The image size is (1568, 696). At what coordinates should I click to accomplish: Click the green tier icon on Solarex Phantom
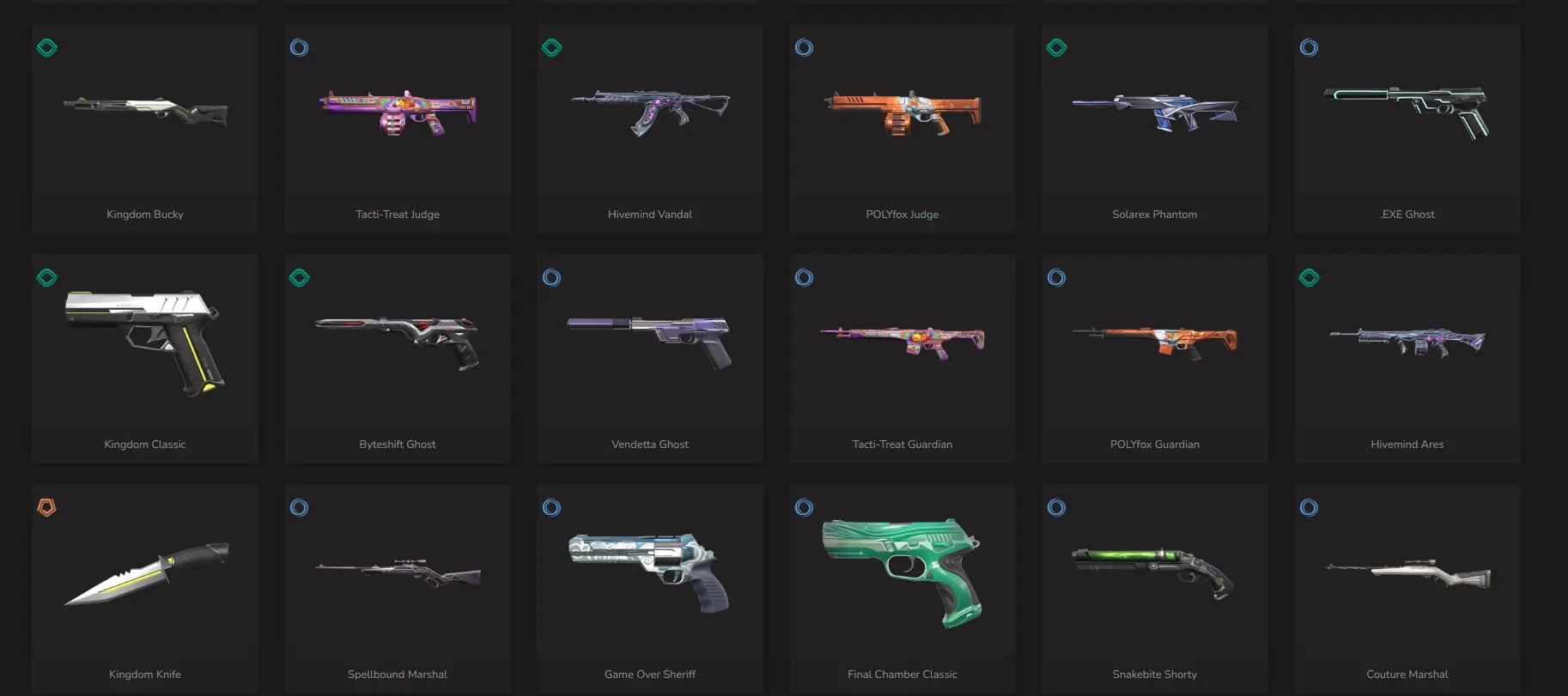coord(1056,48)
